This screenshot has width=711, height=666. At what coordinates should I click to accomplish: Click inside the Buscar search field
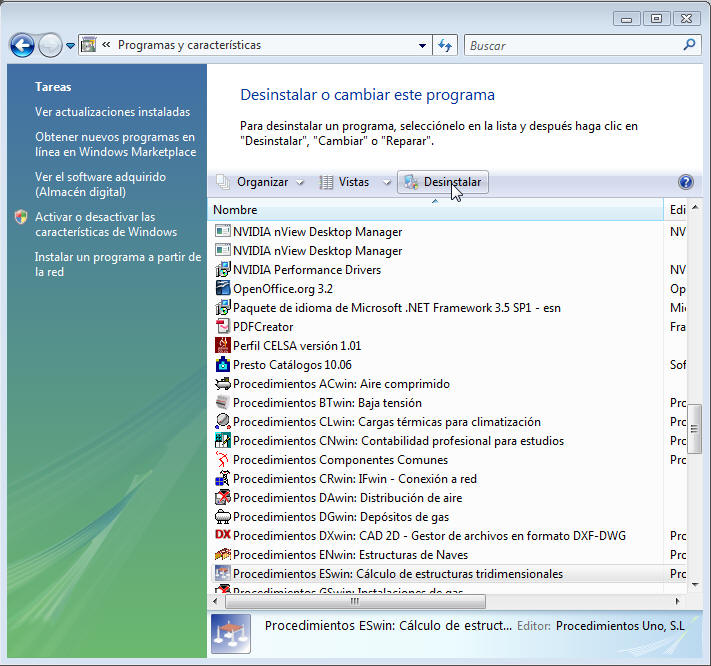[x=574, y=45]
